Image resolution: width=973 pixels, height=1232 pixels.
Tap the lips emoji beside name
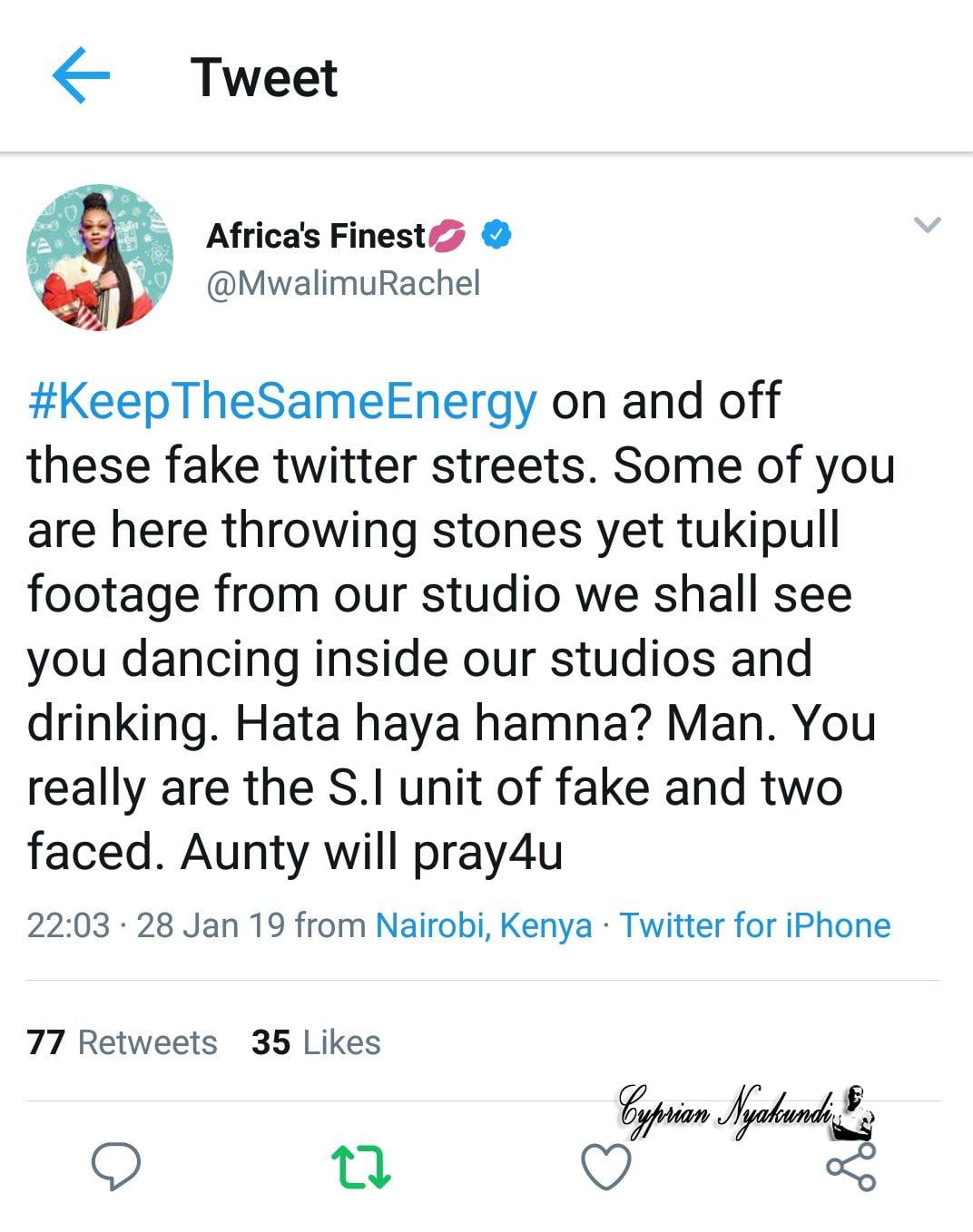(x=447, y=237)
